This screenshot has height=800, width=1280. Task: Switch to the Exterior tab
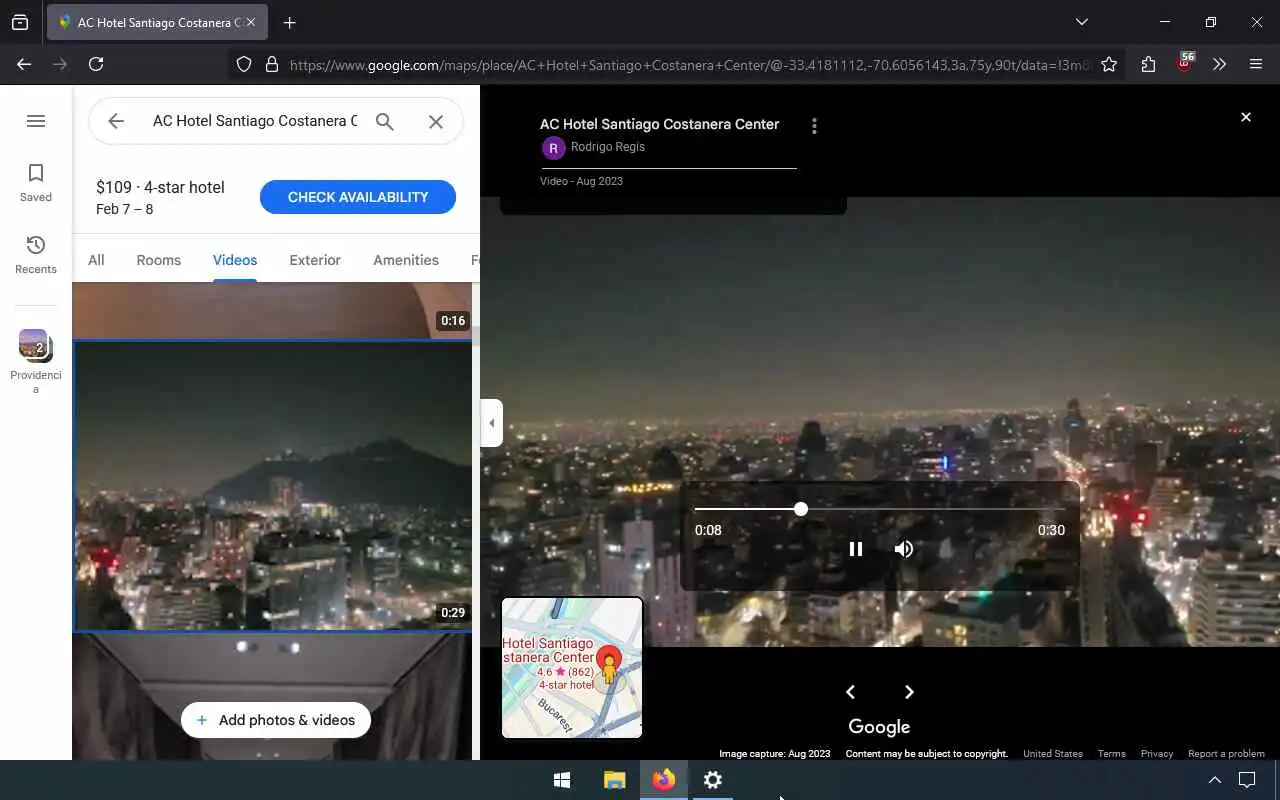[x=315, y=260]
